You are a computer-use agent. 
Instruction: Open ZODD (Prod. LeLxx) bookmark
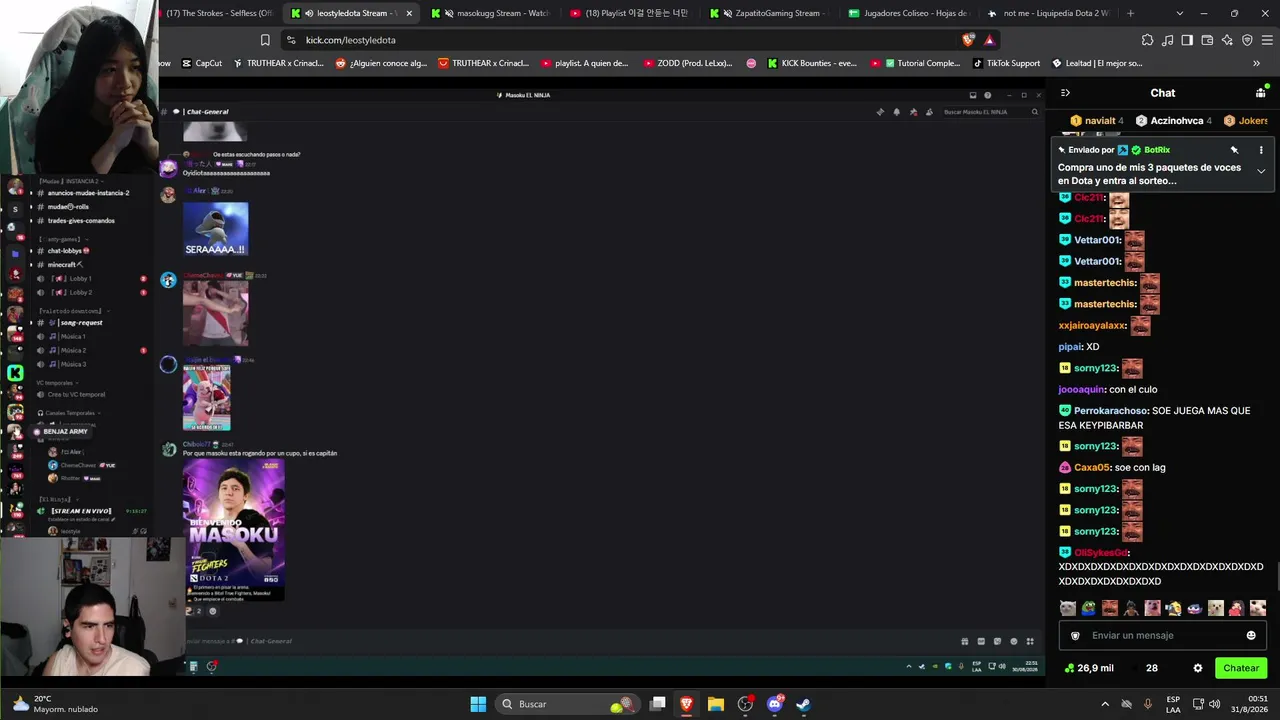click(688, 63)
